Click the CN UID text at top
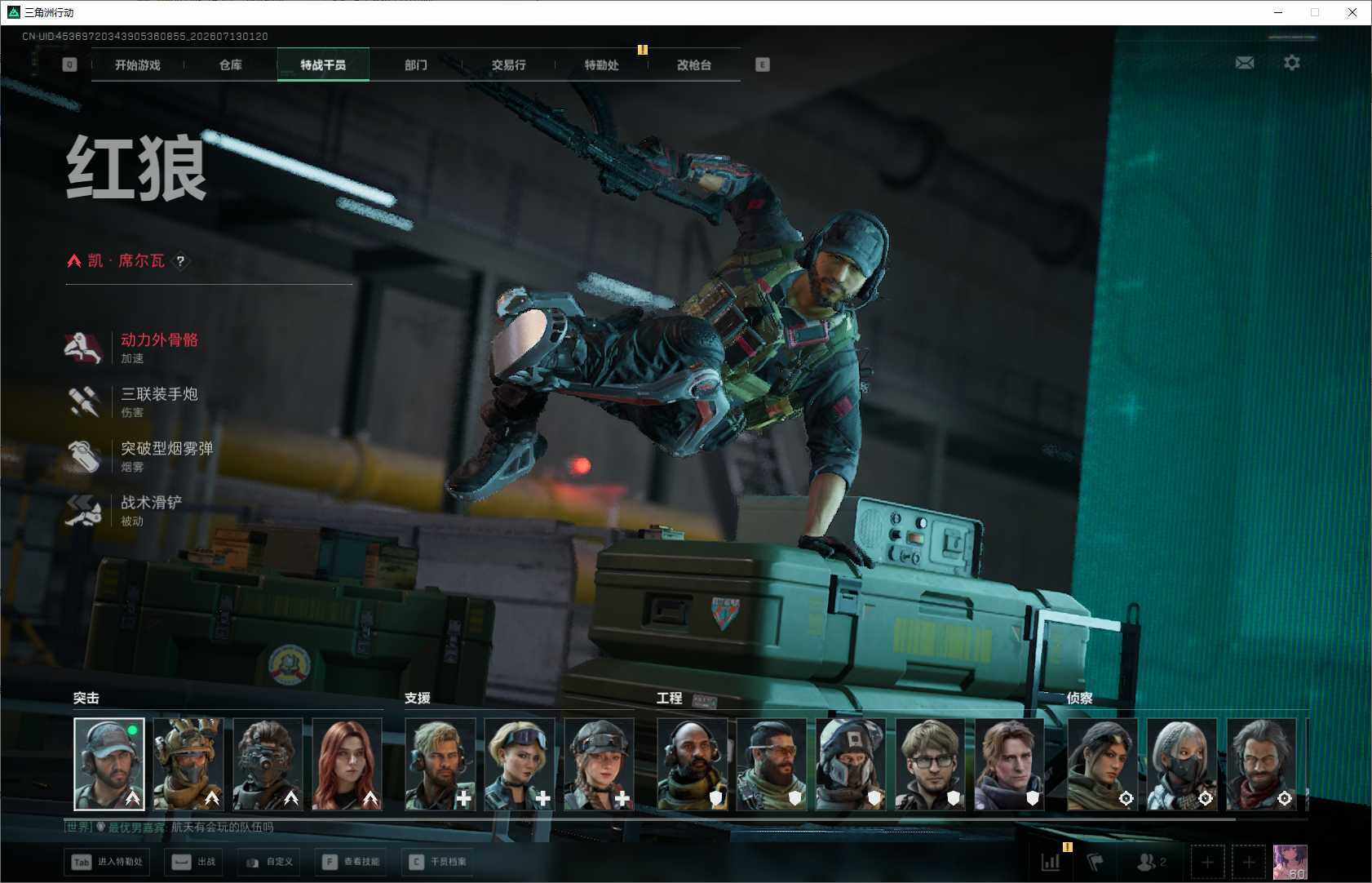Screen dimensions: 1372x883 145,37
